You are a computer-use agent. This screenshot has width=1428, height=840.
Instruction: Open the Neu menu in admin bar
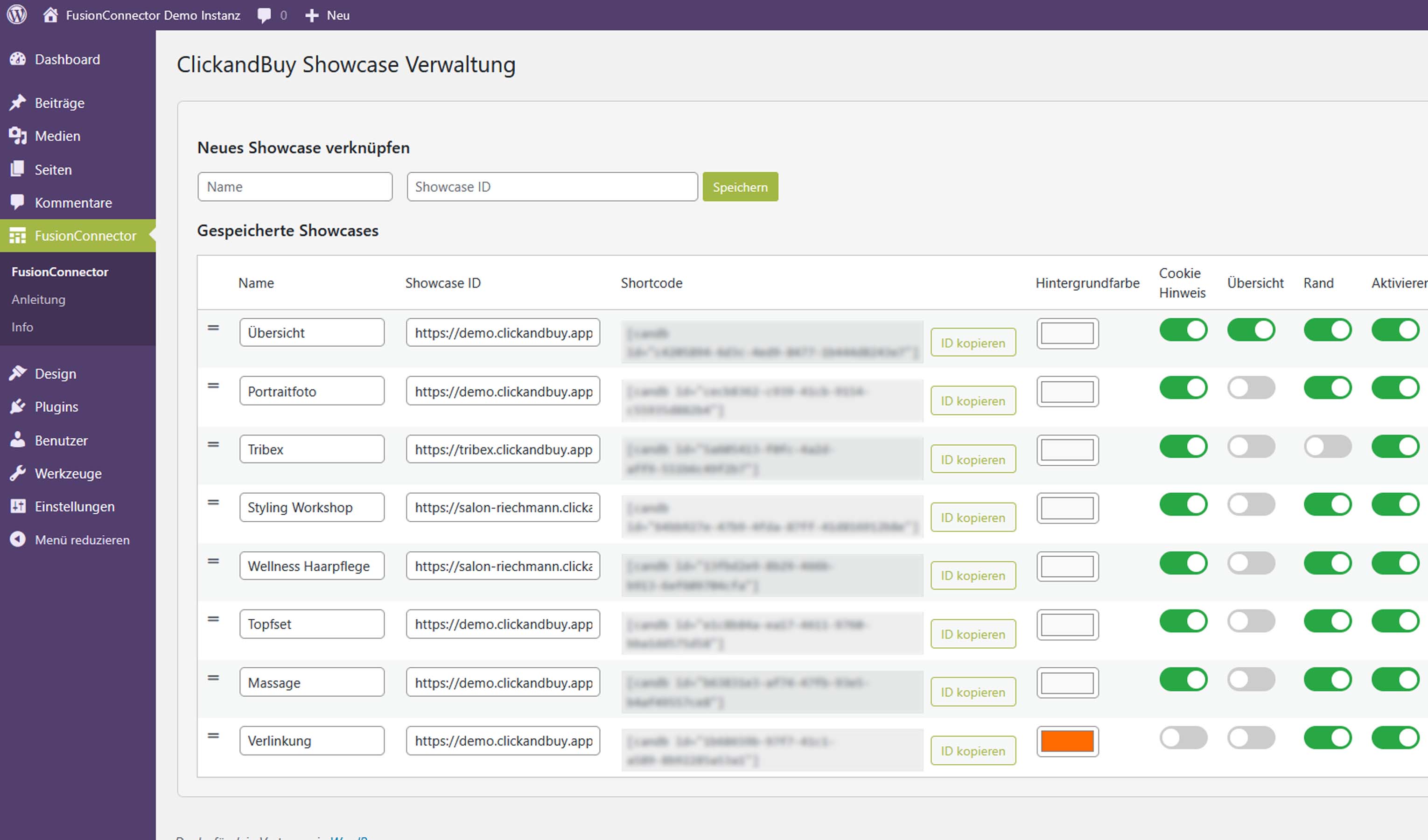pos(328,15)
